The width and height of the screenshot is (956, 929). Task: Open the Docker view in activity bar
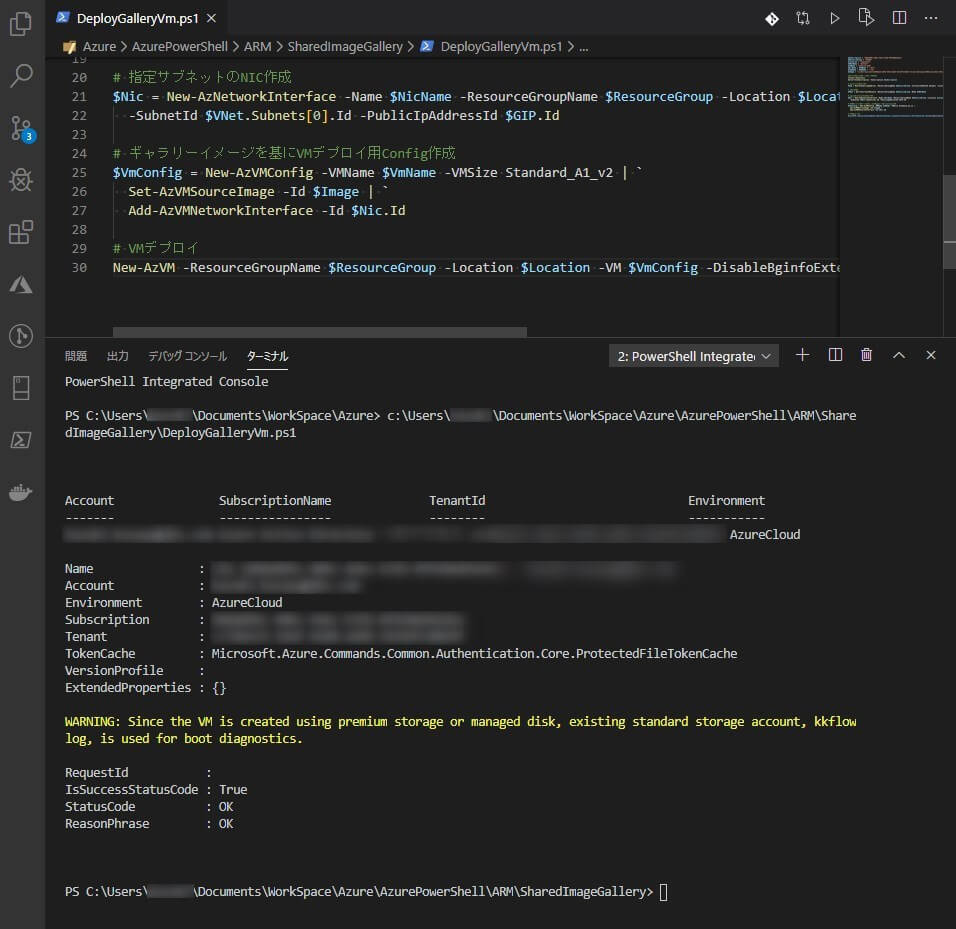[x=21, y=493]
